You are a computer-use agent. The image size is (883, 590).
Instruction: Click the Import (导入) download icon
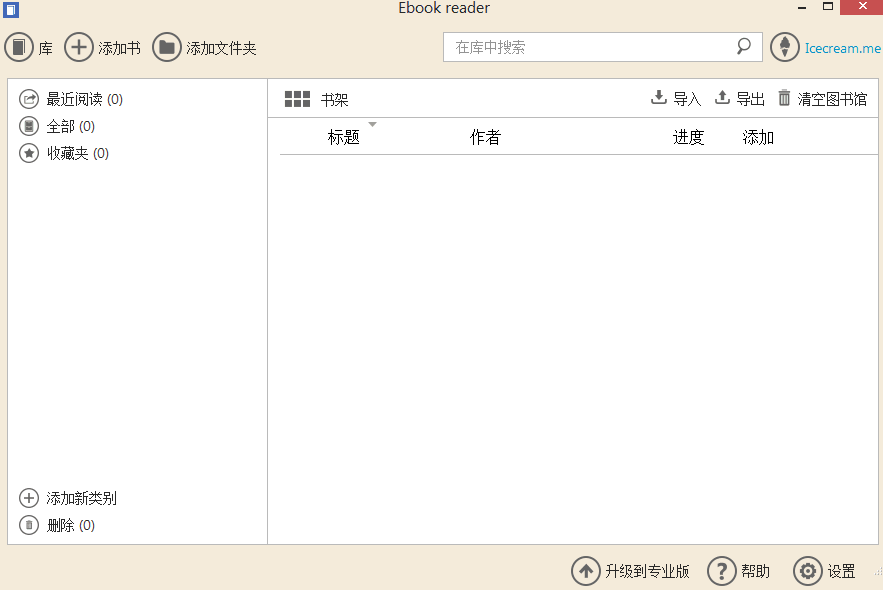pyautogui.click(x=659, y=97)
